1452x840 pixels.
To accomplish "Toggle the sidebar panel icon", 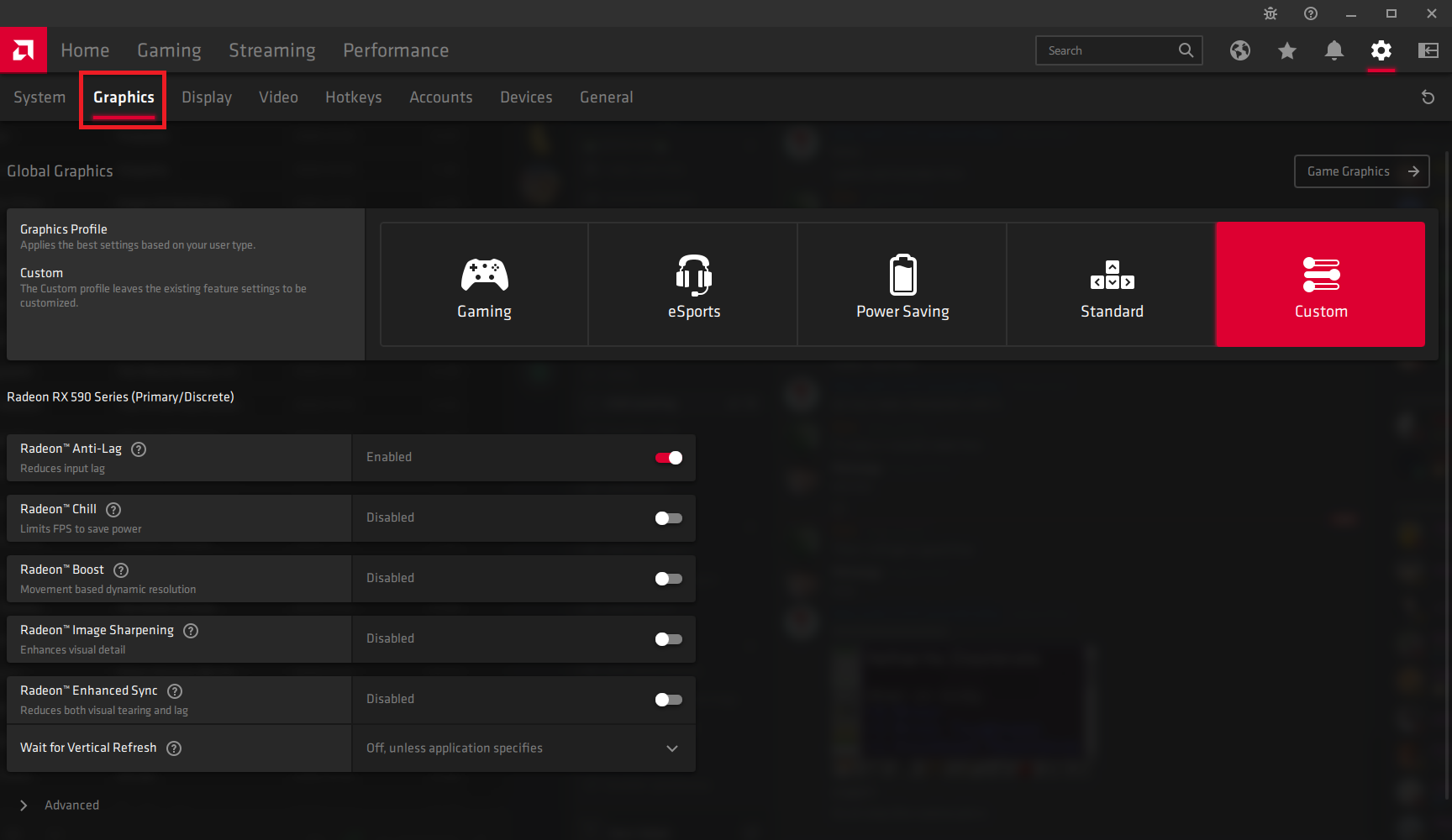I will 1428,50.
